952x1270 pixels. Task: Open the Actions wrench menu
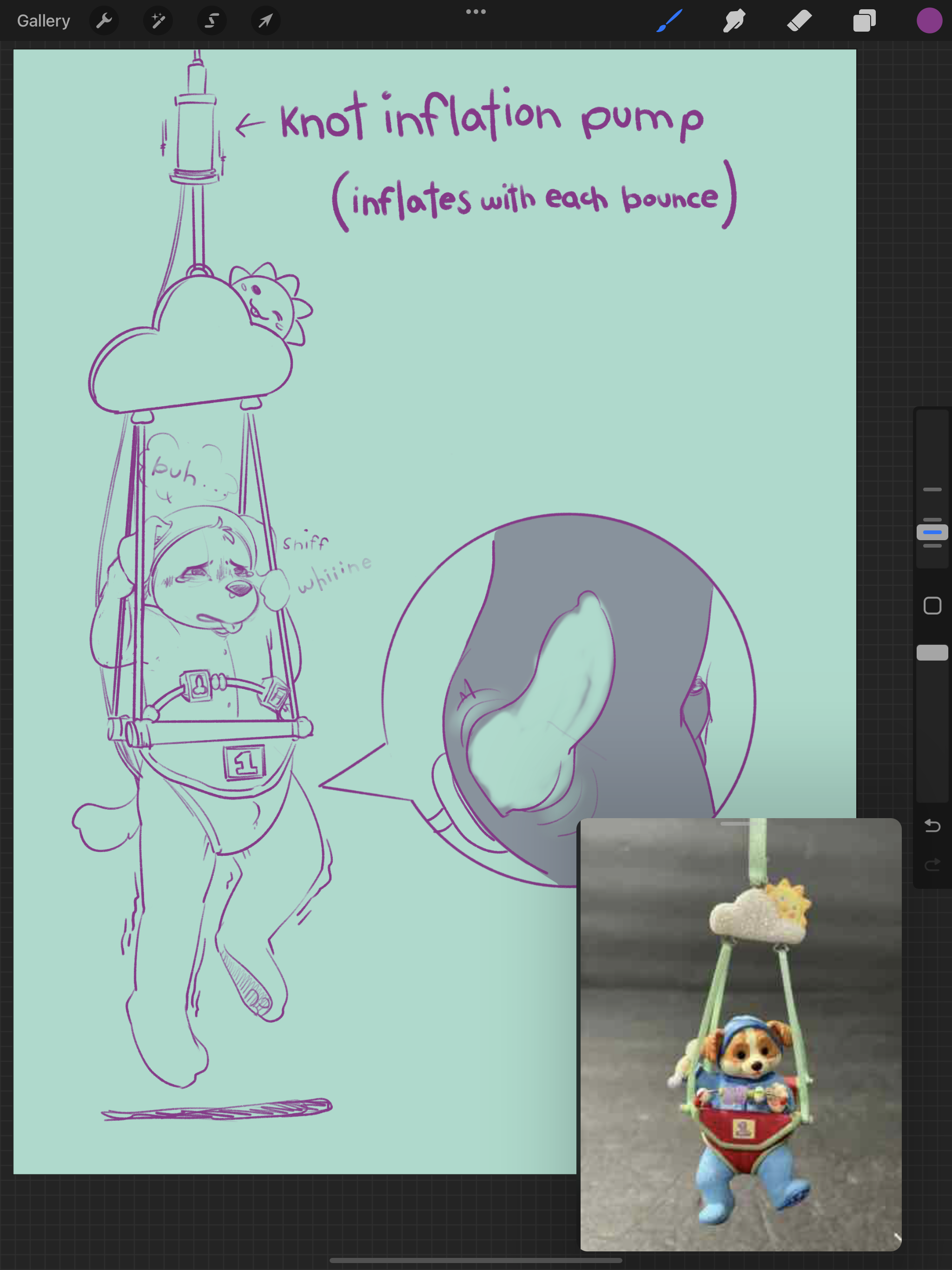[104, 21]
